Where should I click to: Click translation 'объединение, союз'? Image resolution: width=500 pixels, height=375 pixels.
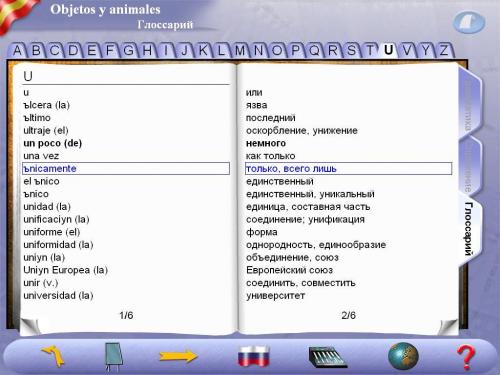coord(292,257)
